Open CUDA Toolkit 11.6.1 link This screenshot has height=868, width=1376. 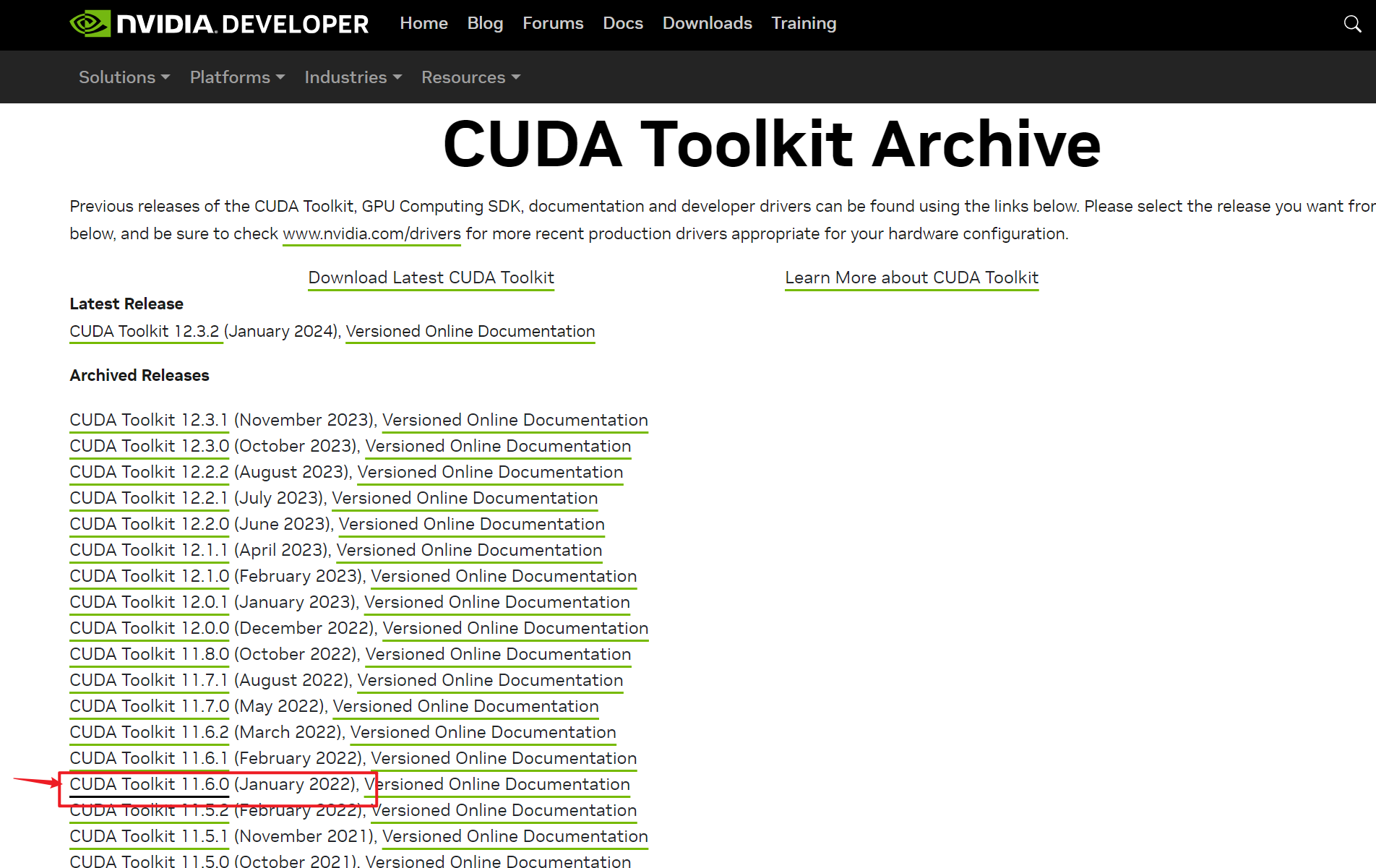(x=149, y=759)
